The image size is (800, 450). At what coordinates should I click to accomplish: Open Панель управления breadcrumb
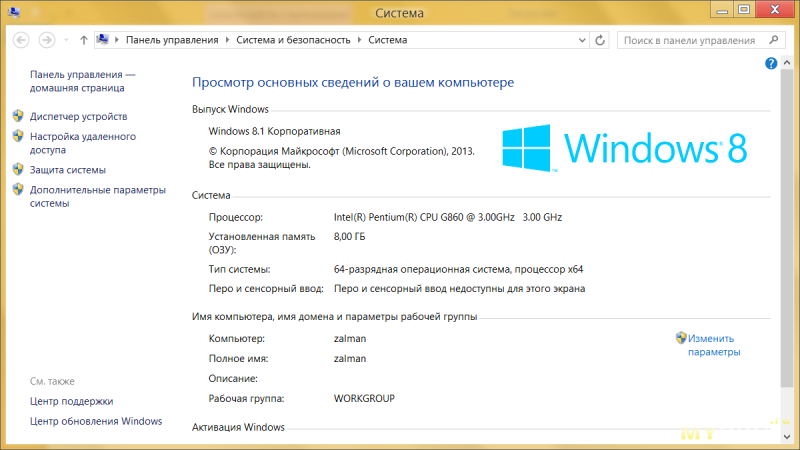(x=172, y=40)
